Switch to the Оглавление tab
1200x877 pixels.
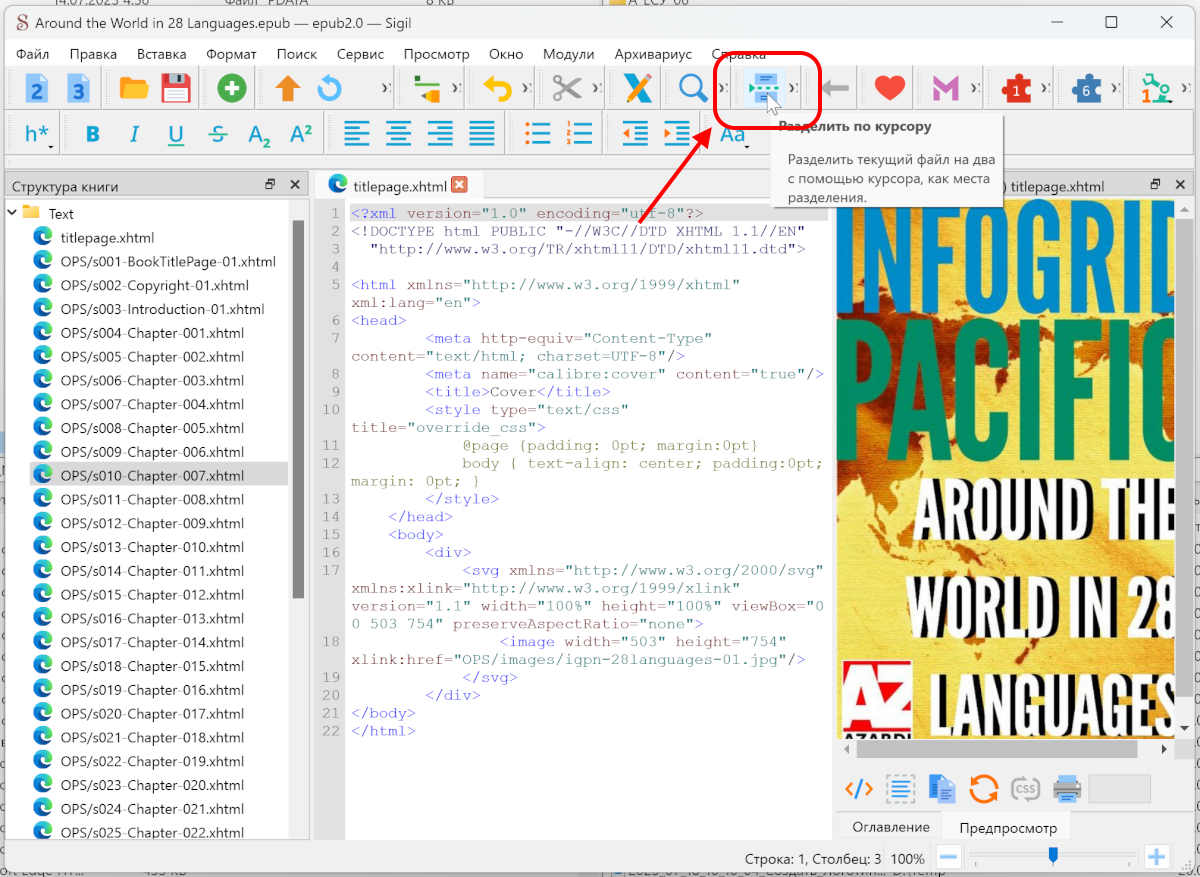pyautogui.click(x=890, y=827)
